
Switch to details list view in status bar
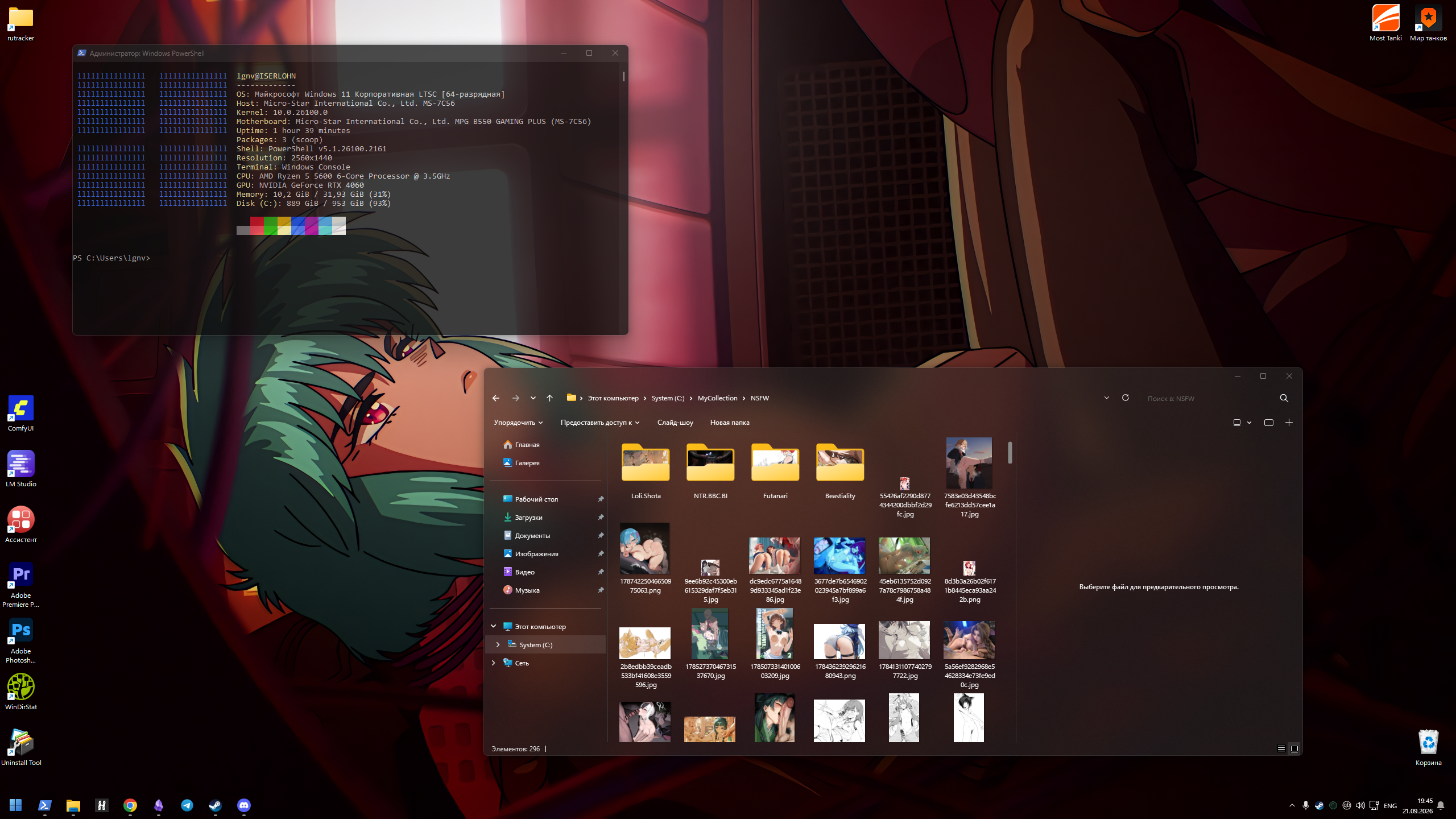(x=1281, y=748)
